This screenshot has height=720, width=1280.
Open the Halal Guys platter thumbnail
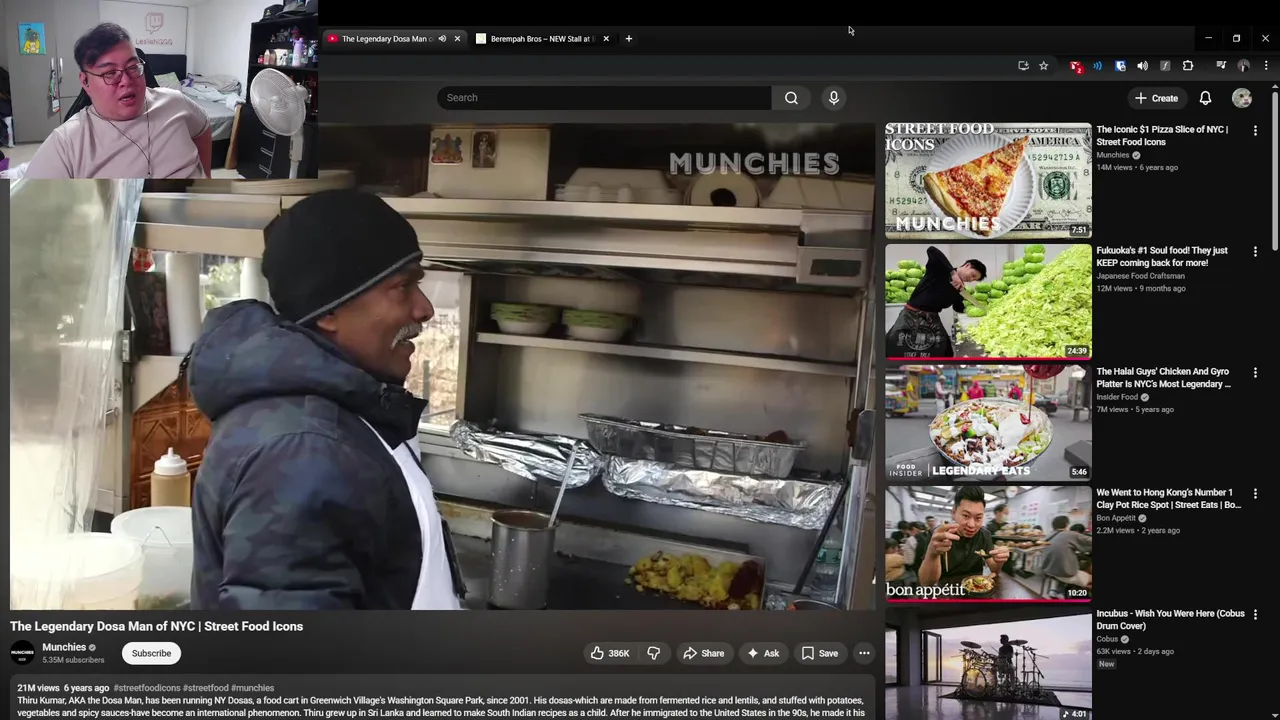[988, 422]
